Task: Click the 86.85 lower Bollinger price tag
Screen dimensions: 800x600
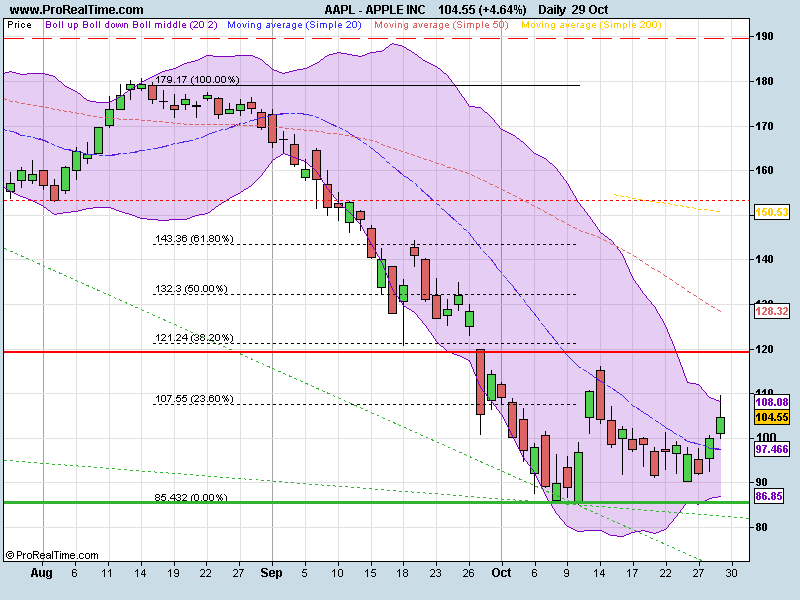Action: point(769,496)
